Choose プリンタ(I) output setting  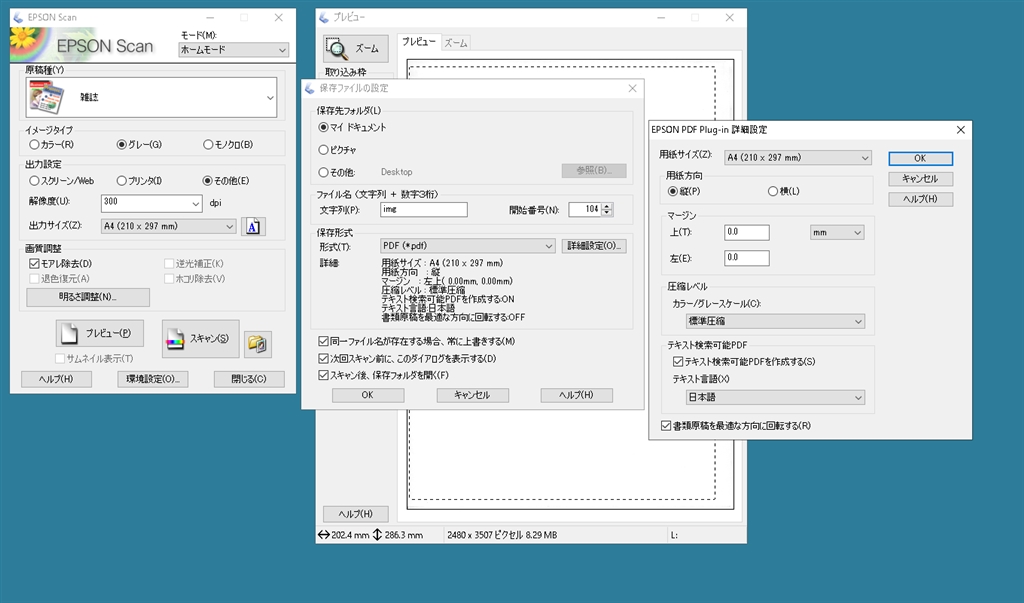coord(139,180)
